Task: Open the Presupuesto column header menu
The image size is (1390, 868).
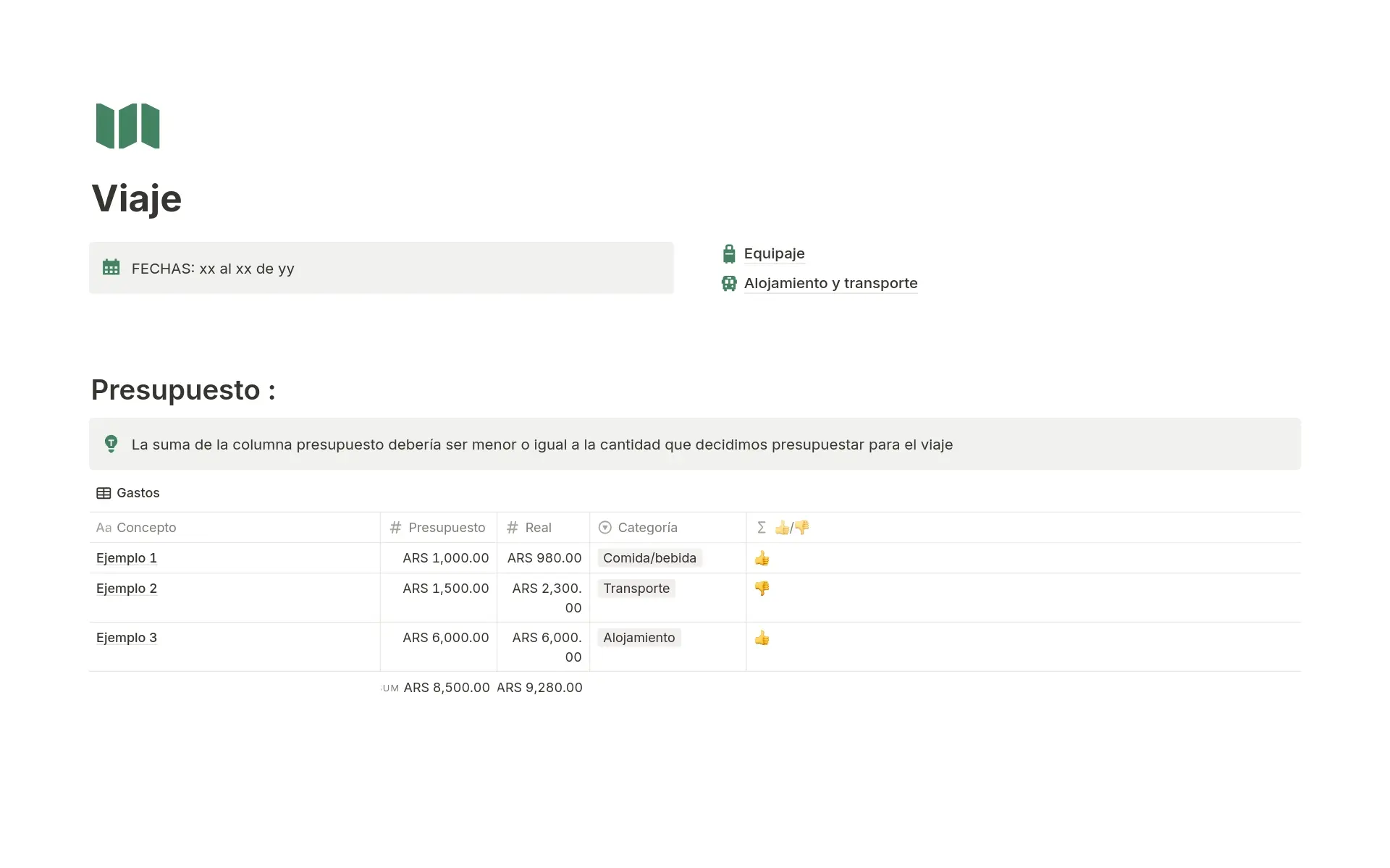Action: pyautogui.click(x=446, y=528)
